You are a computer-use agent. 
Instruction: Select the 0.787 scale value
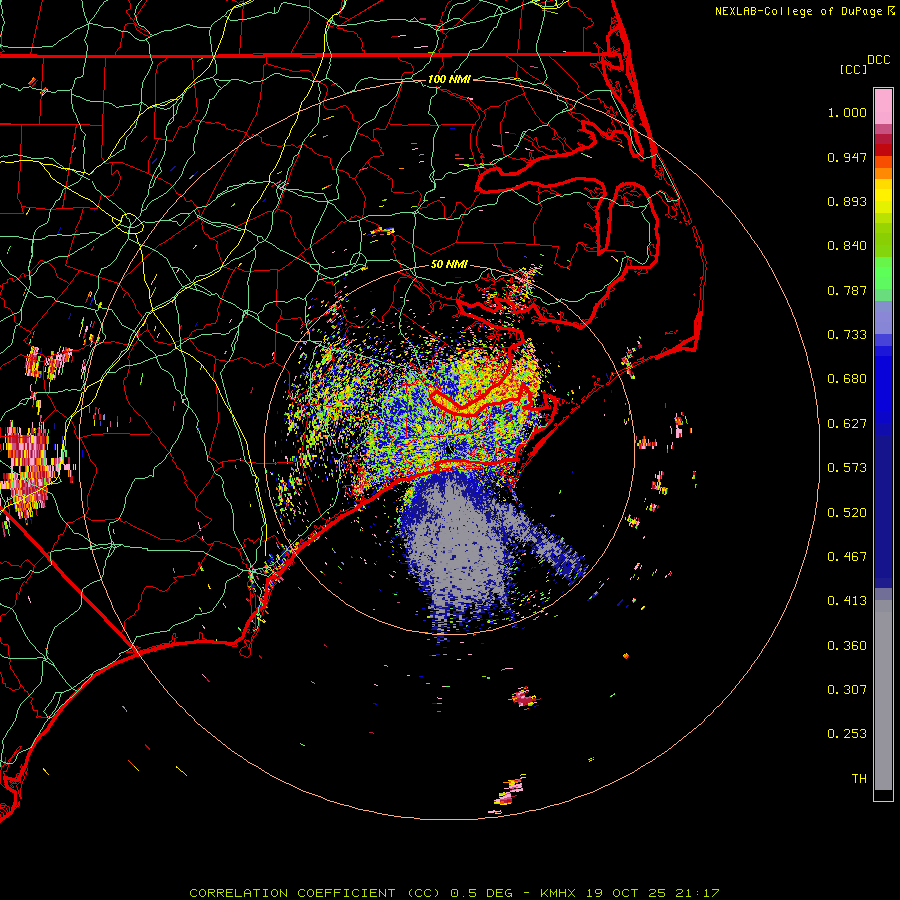click(847, 290)
